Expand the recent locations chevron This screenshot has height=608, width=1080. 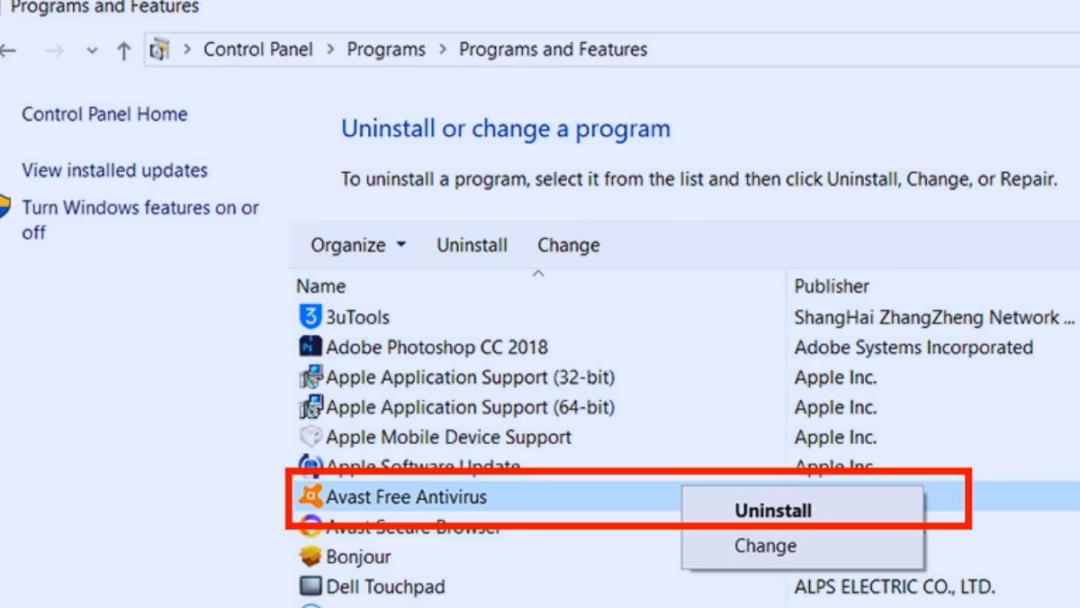point(92,51)
